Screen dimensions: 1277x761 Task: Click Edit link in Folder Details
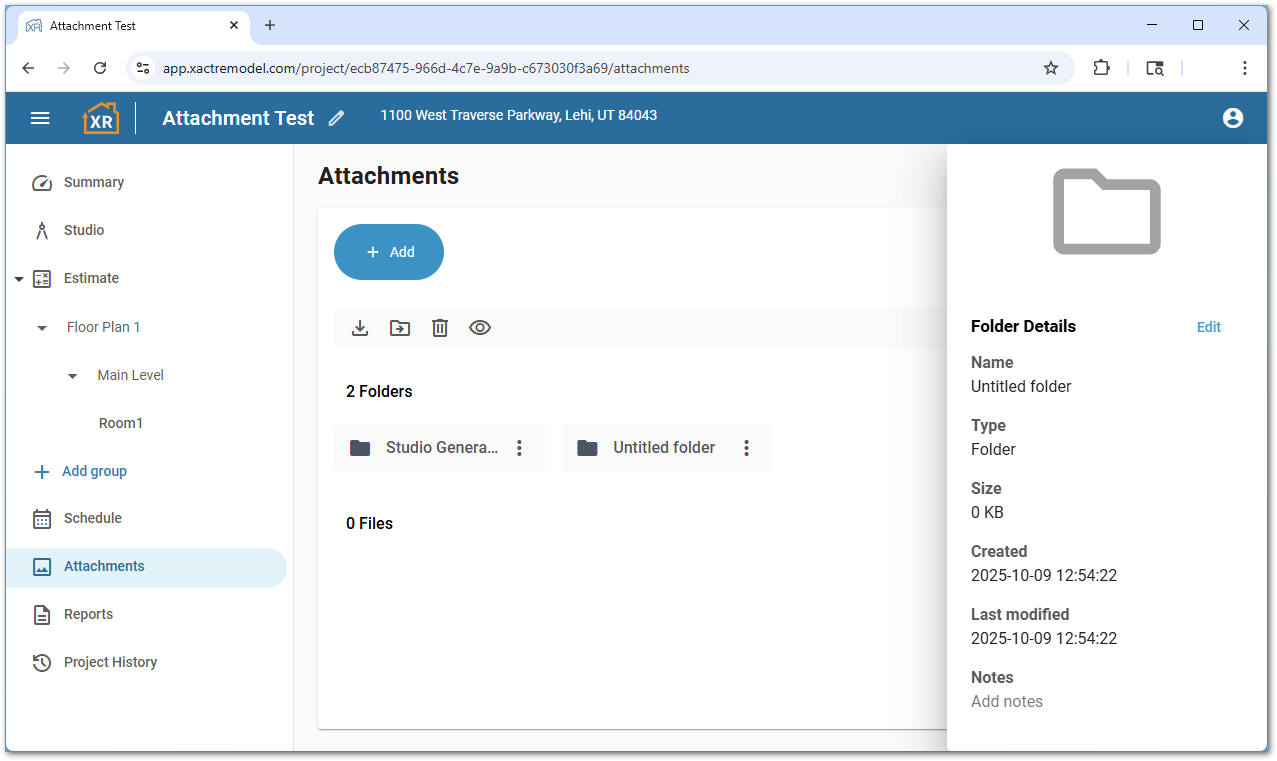pyautogui.click(x=1208, y=327)
